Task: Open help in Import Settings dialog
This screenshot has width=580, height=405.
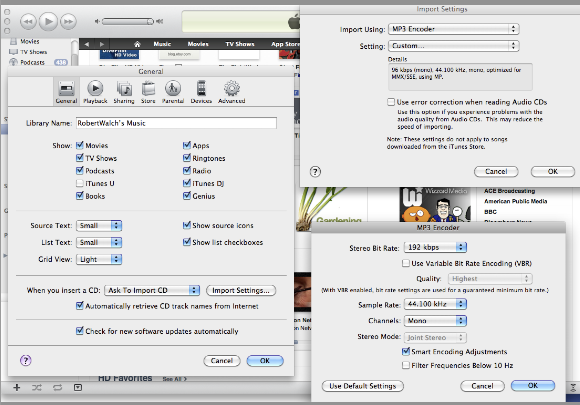Action: (315, 172)
